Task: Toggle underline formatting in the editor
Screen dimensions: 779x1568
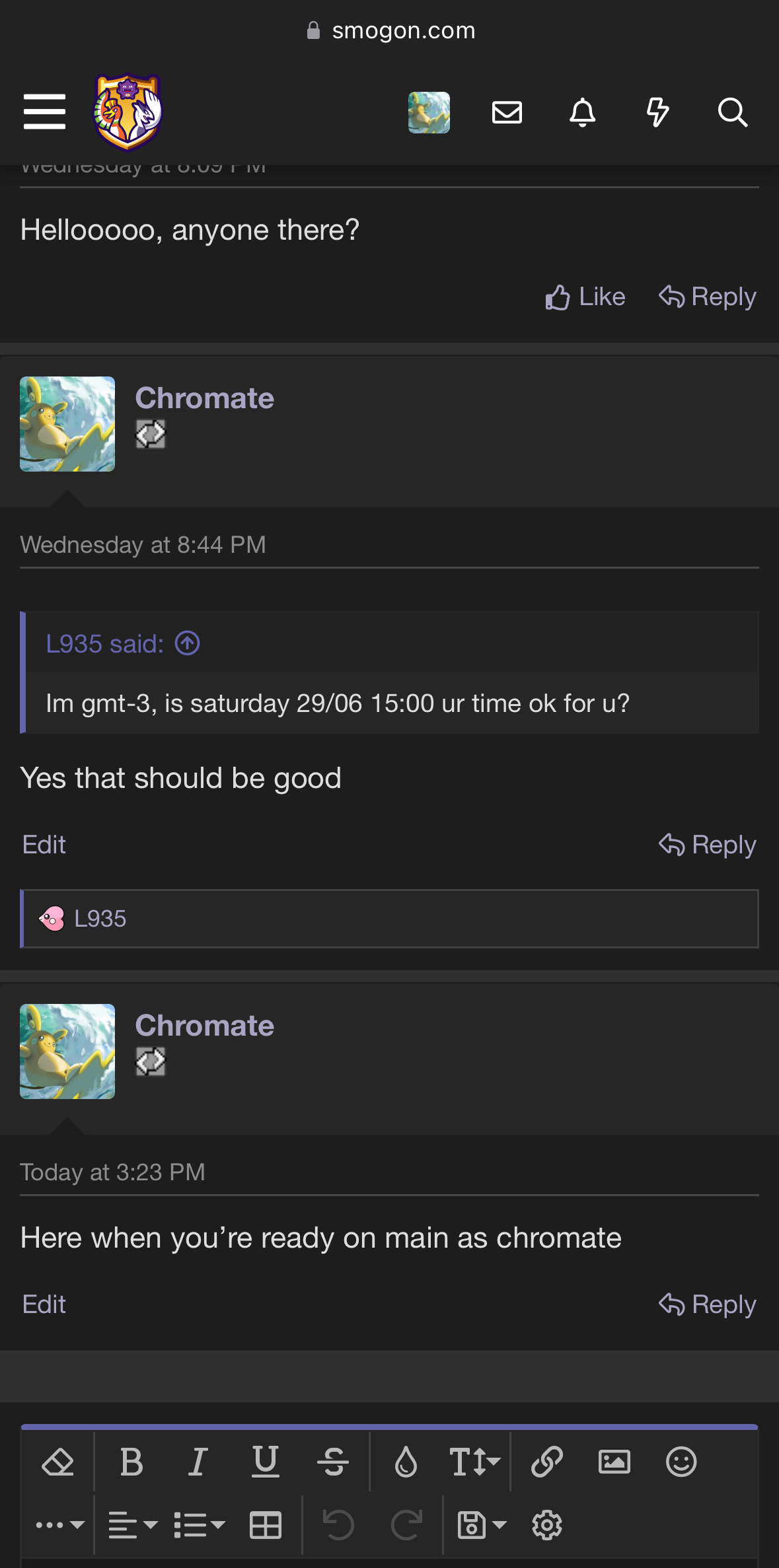Action: 266,1462
